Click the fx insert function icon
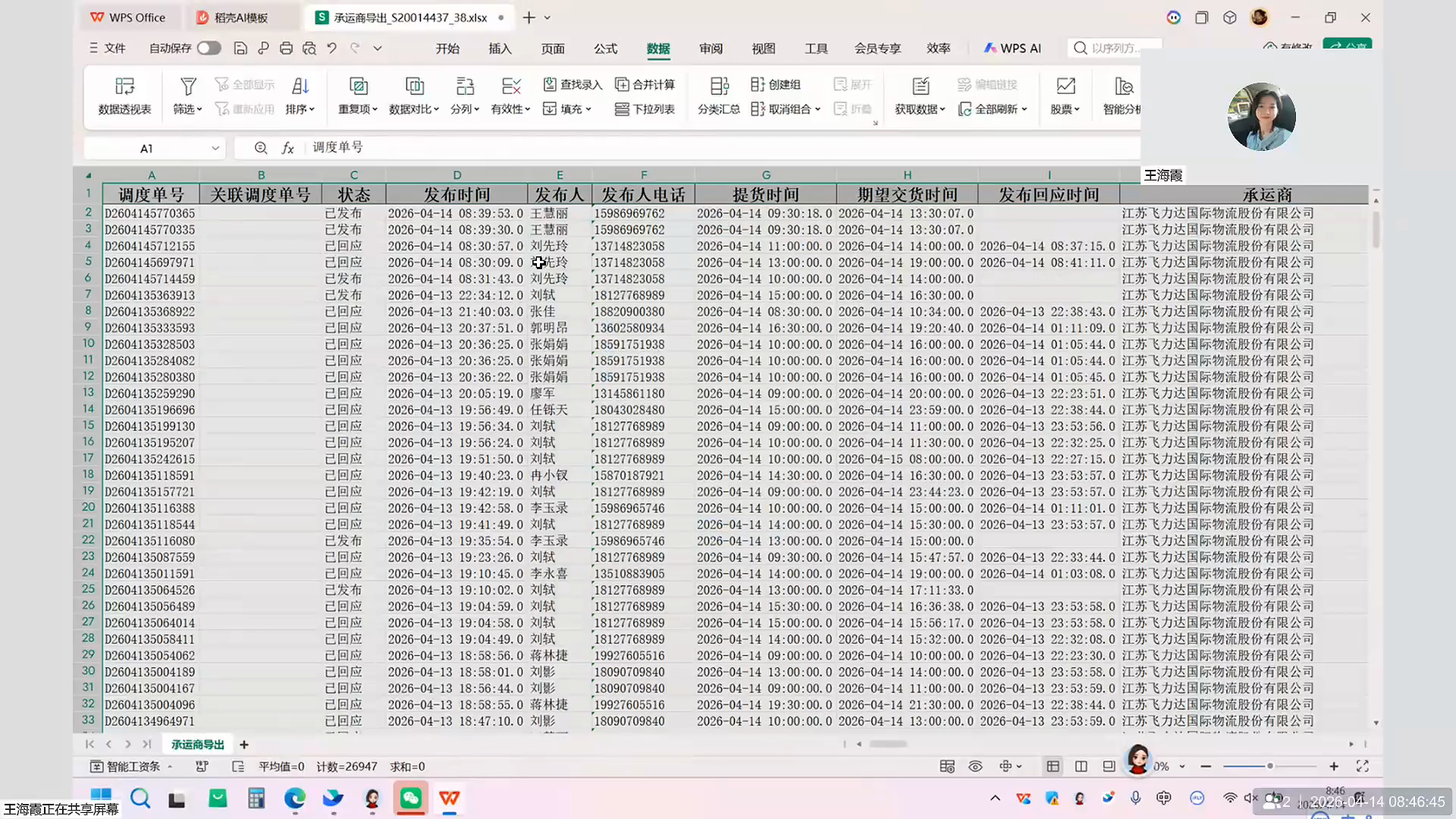This screenshot has width=1456, height=819. pos(287,149)
